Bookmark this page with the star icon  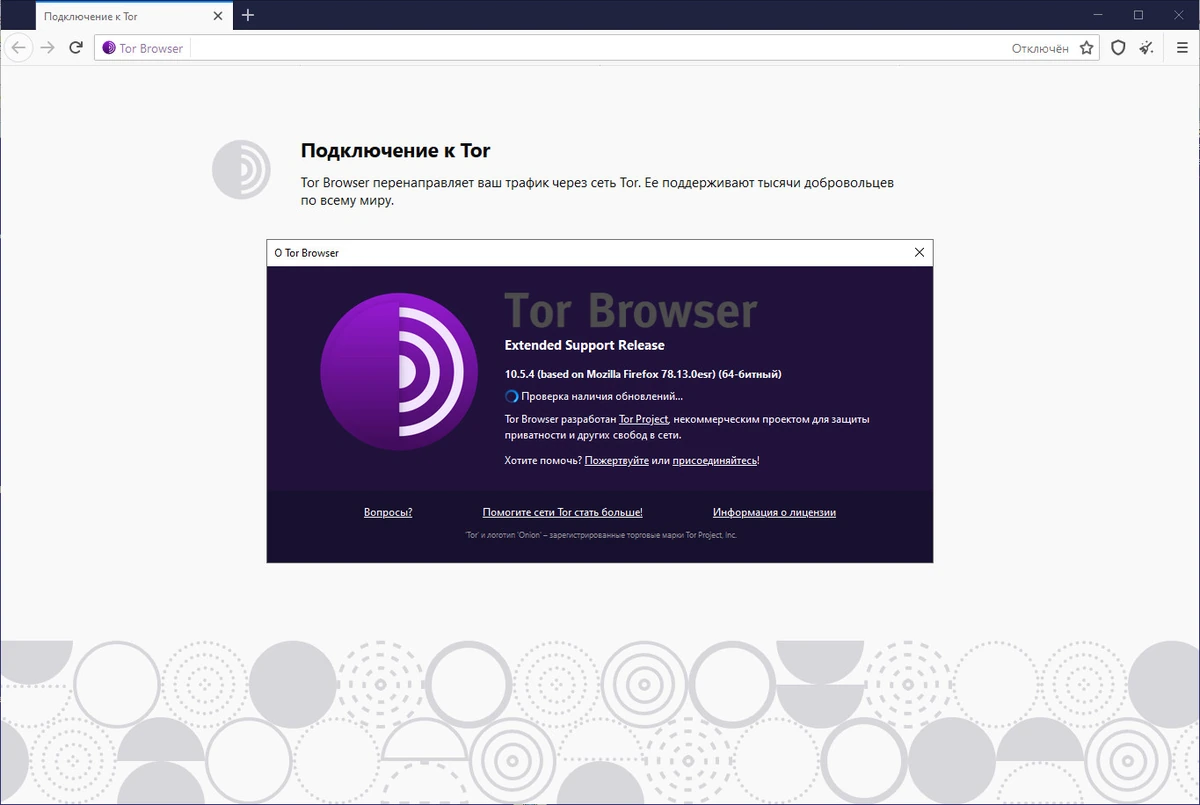1087,48
